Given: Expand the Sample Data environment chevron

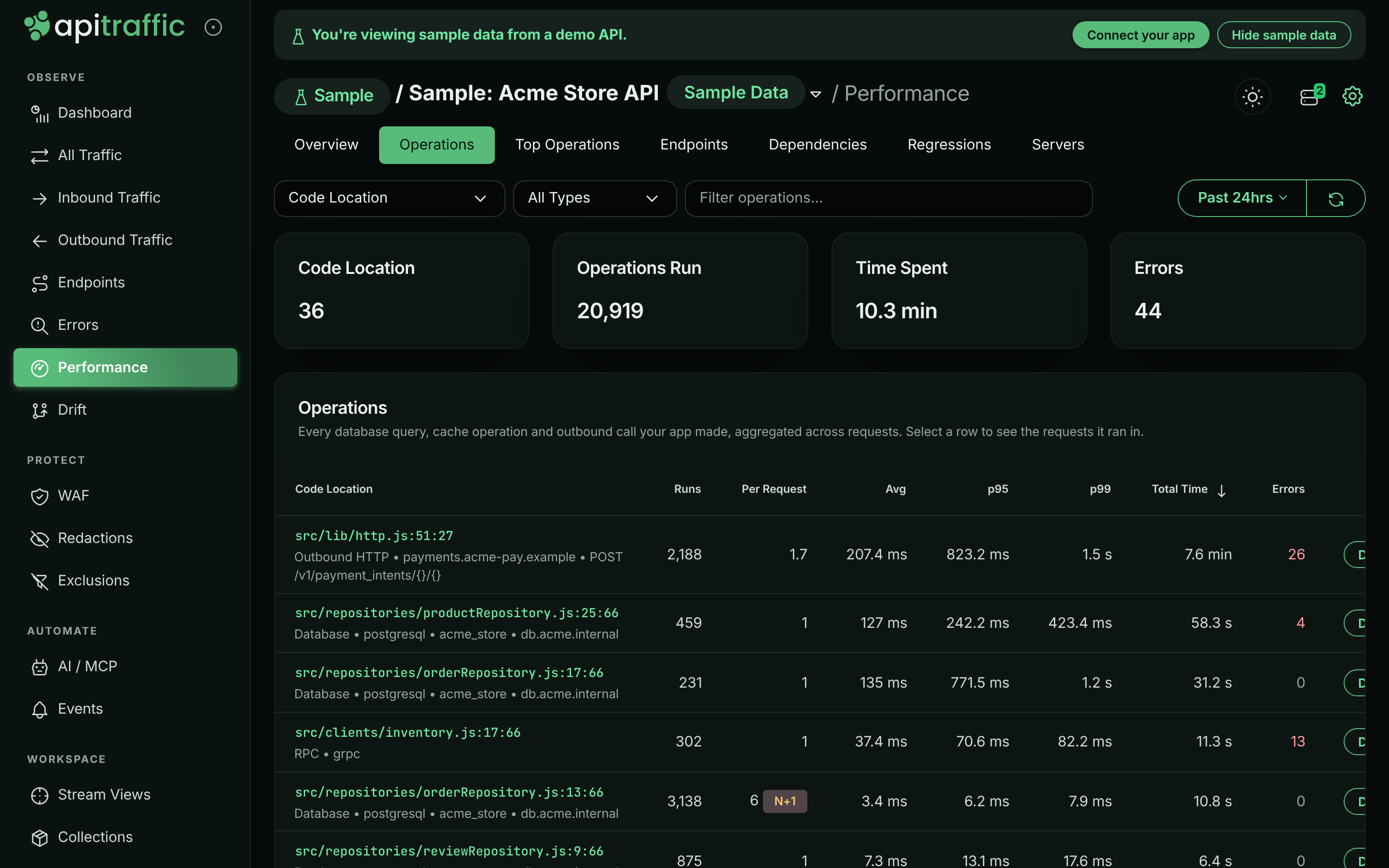Looking at the screenshot, I should 815,94.
